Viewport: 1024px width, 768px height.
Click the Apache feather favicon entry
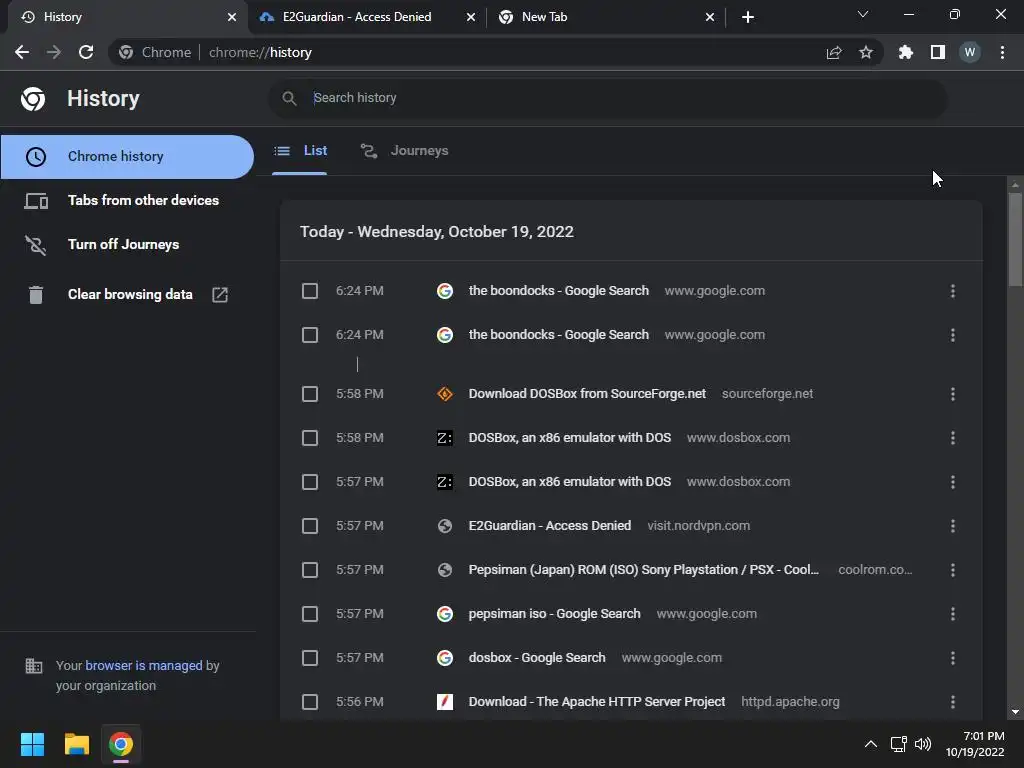click(x=445, y=702)
